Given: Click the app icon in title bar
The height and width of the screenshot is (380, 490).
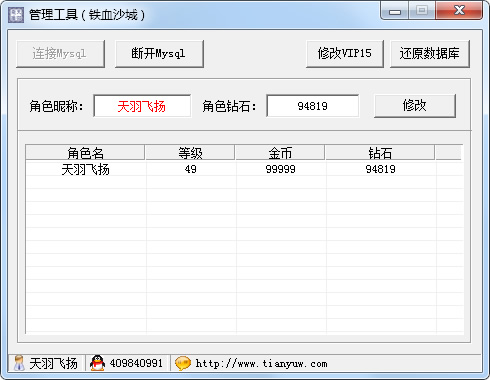Looking at the screenshot, I should click(16, 15).
